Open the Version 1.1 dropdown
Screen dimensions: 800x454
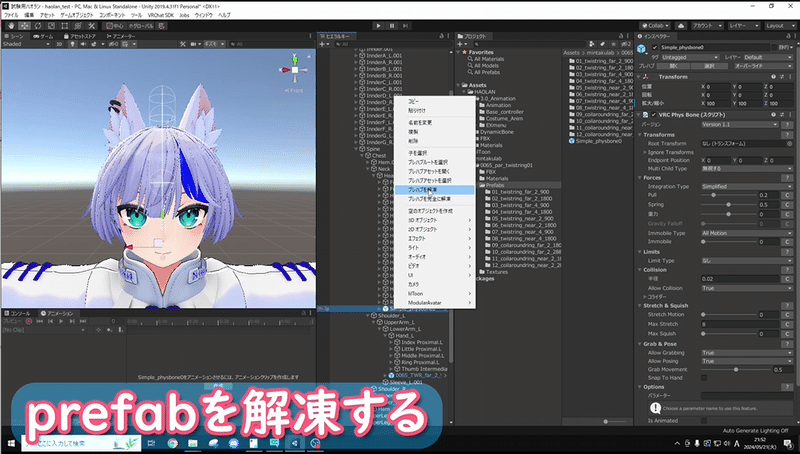tap(740, 124)
